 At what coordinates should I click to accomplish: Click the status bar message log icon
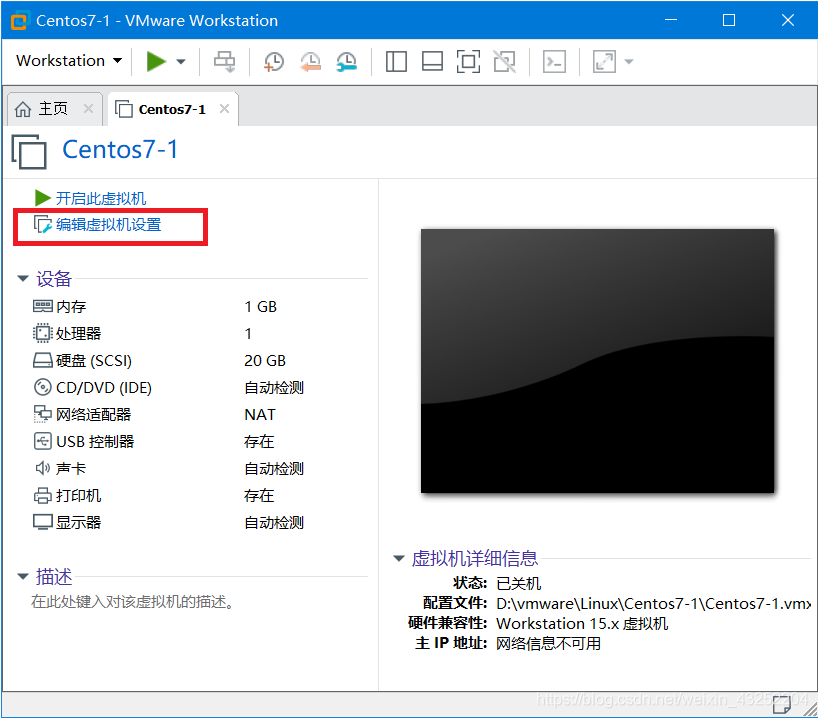(x=782, y=705)
